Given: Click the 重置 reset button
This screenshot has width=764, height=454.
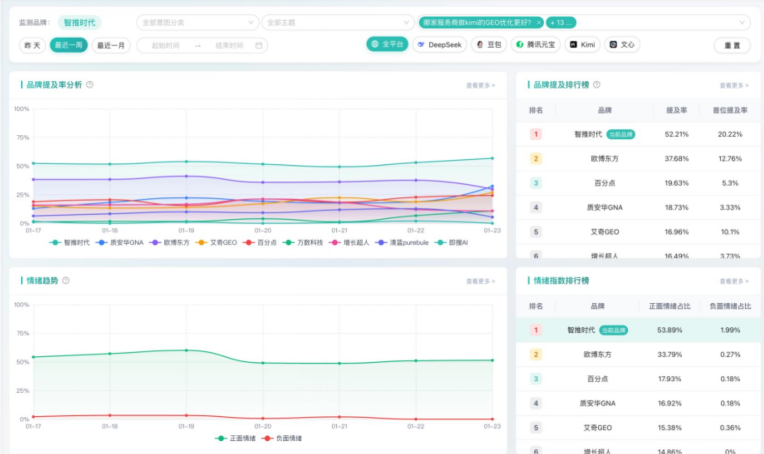Looking at the screenshot, I should pos(731,45).
